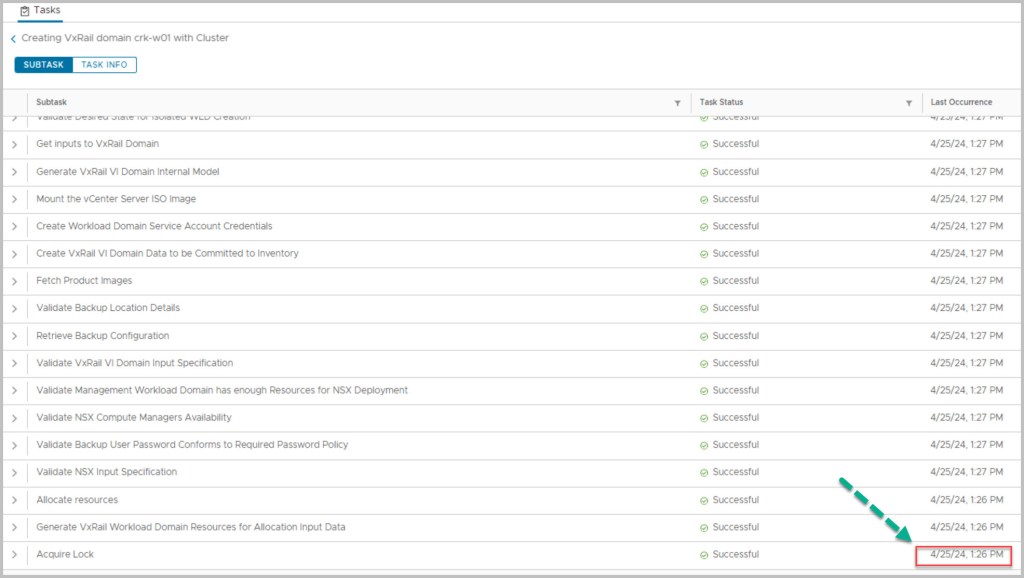This screenshot has width=1024, height=578.
Task: Expand the Mount the vCenter Server ISO Image row
Action: pyautogui.click(x=15, y=199)
